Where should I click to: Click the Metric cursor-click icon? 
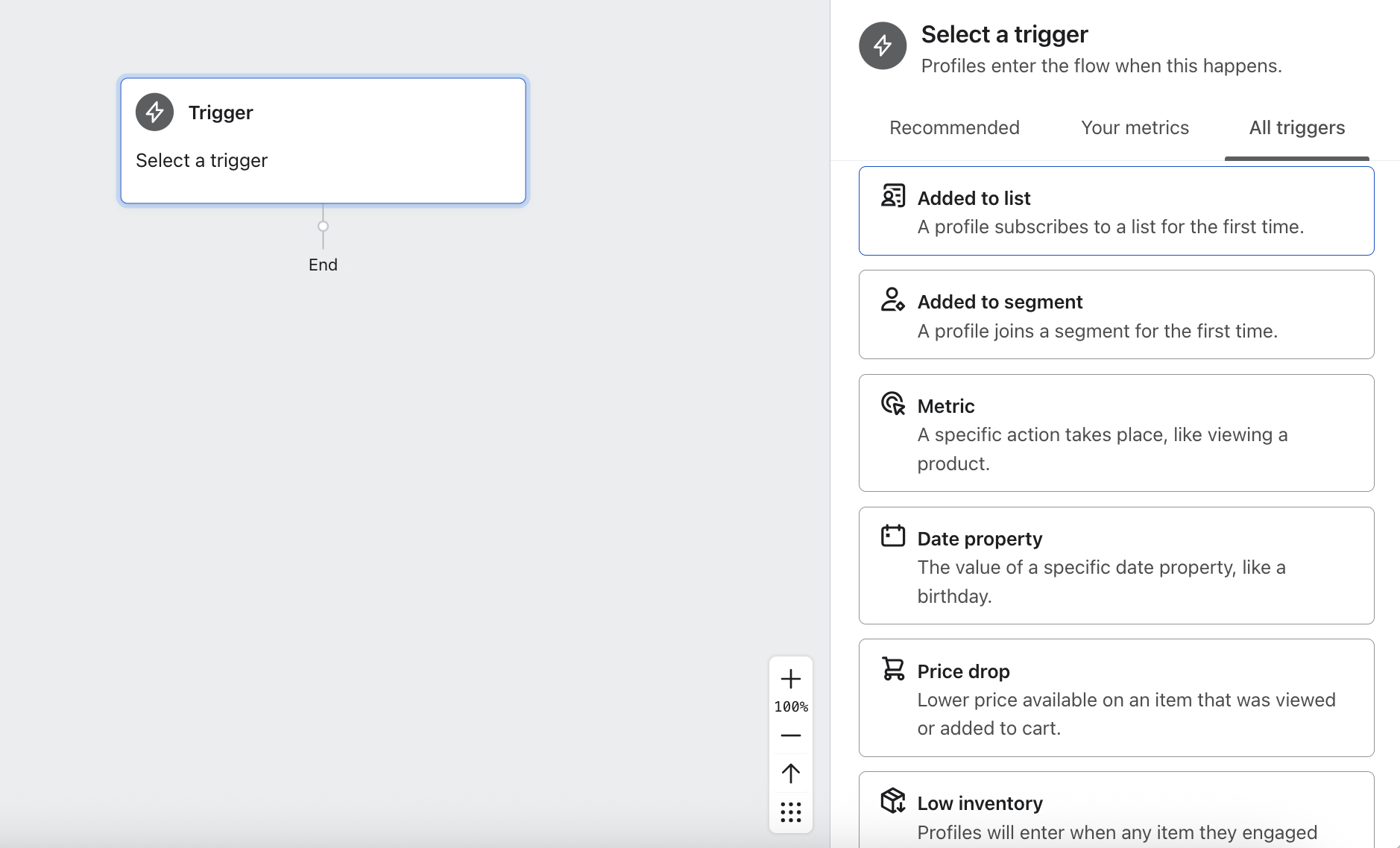pos(894,404)
